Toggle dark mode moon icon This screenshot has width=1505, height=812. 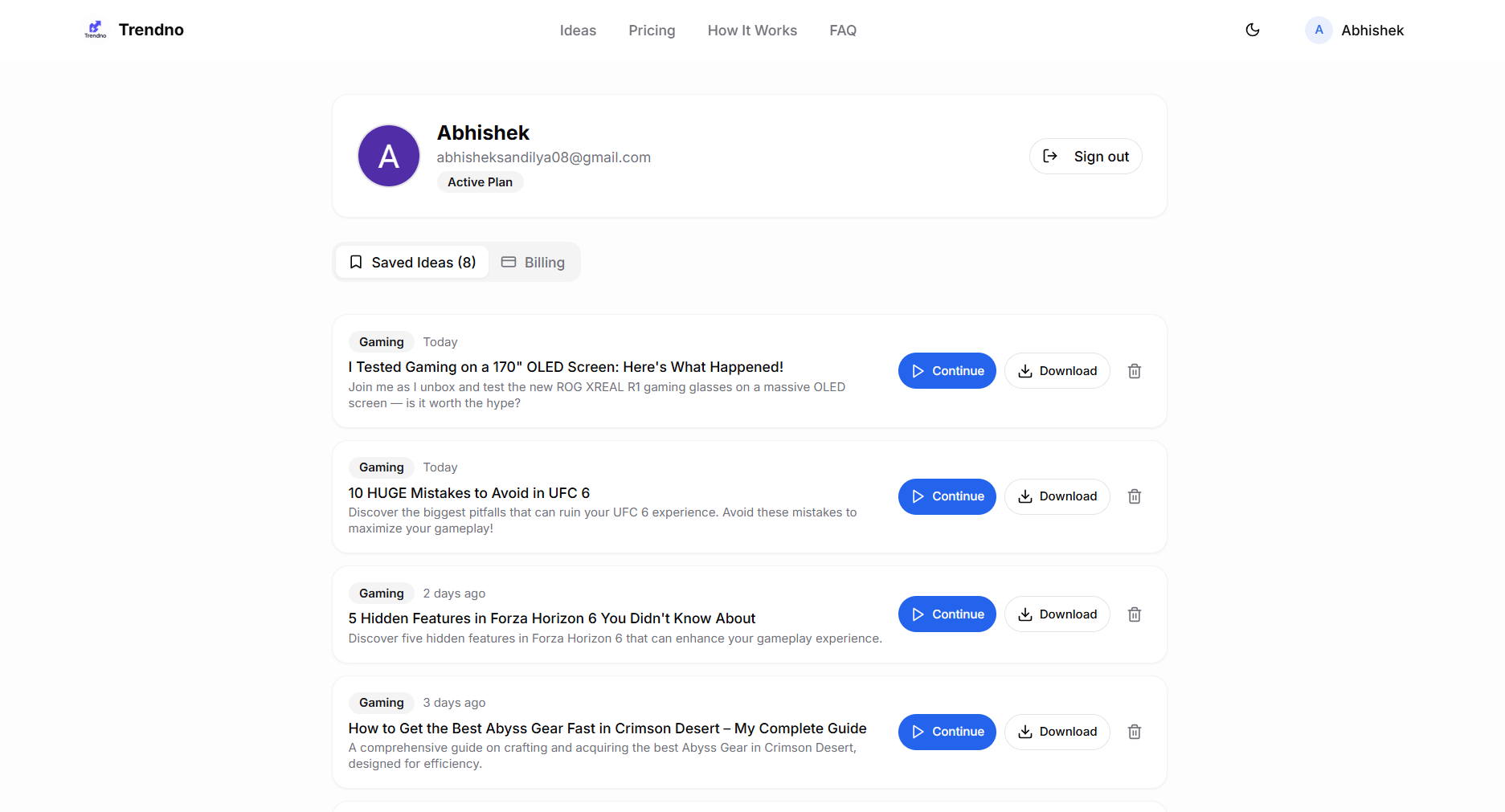tap(1252, 30)
